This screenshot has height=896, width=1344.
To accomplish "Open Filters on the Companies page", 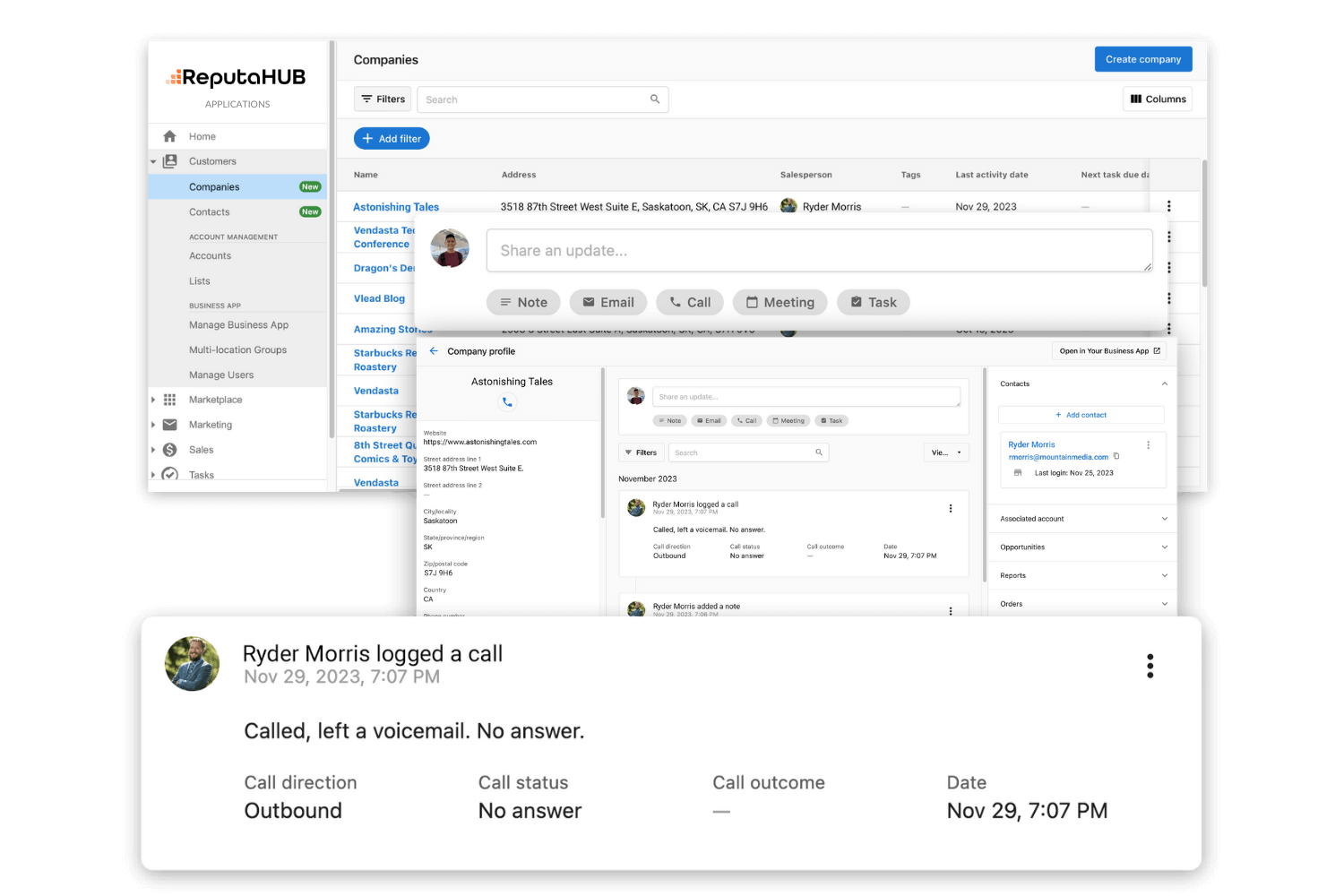I will pos(383,99).
